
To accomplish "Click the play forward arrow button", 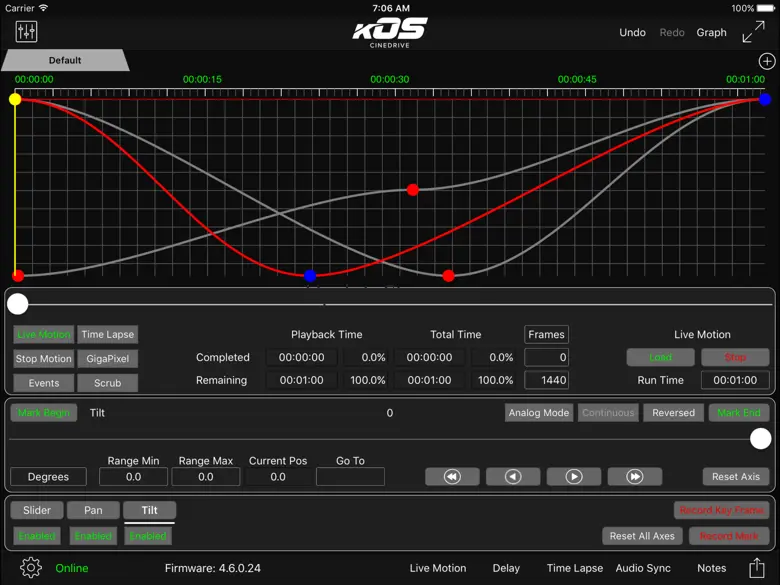I will [x=574, y=477].
